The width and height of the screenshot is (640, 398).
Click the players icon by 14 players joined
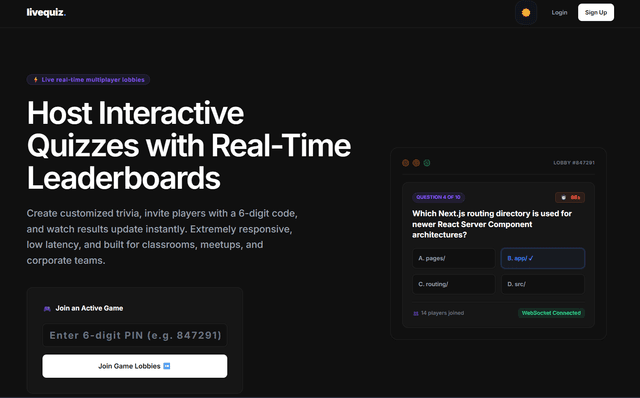[x=416, y=314]
